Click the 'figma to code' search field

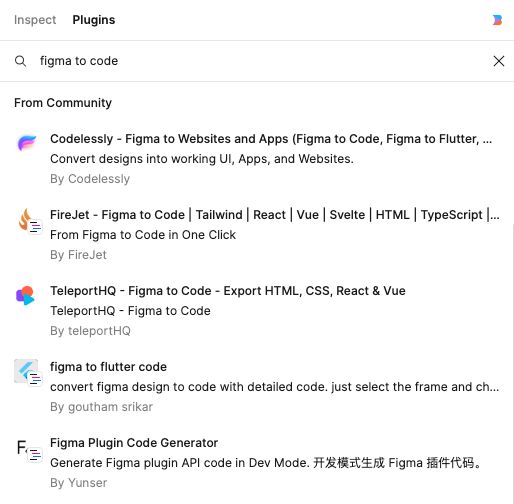coord(257,61)
